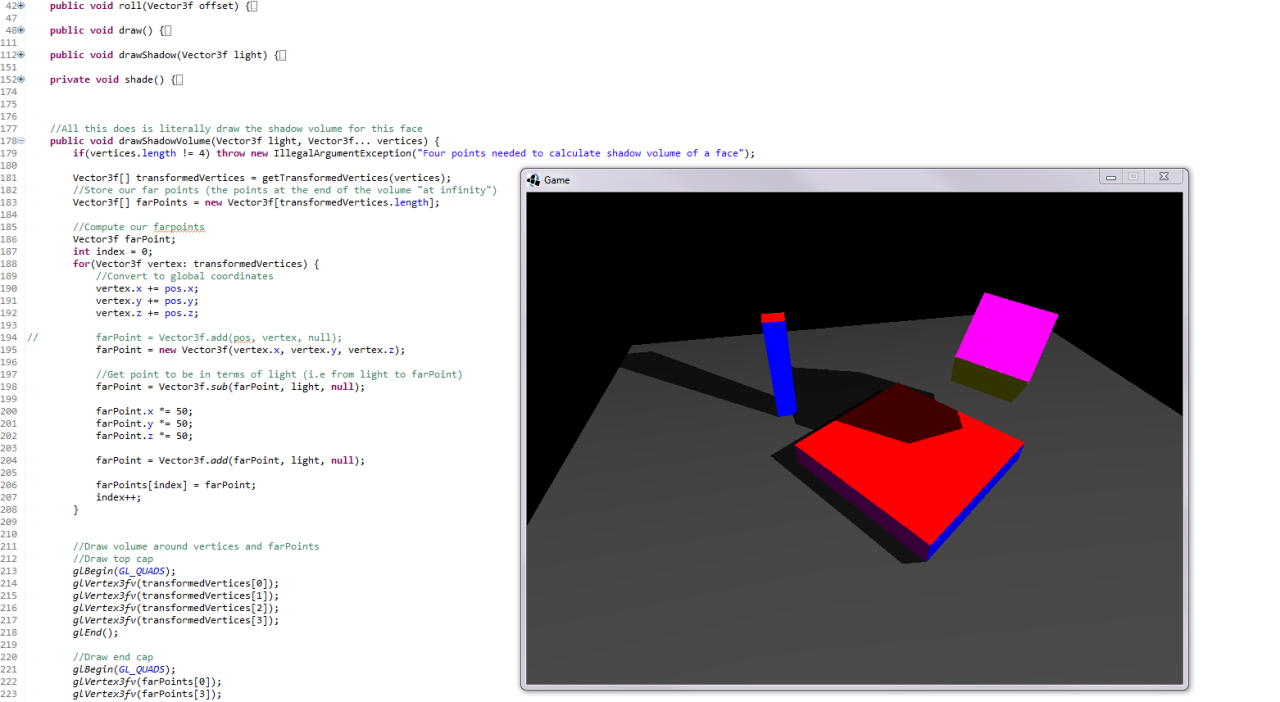Maximize the Game window
The height and width of the screenshot is (702, 1280).
1134,177
